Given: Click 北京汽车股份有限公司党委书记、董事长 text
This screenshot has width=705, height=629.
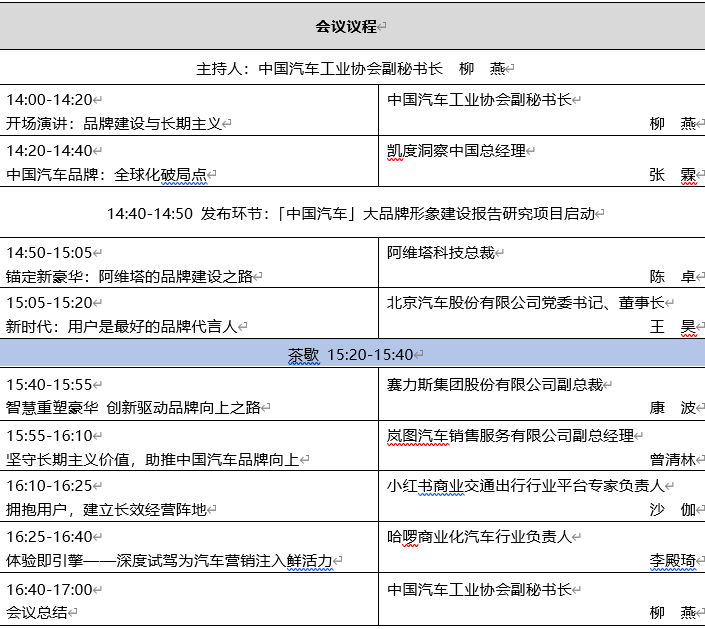Looking at the screenshot, I should pos(525,302).
